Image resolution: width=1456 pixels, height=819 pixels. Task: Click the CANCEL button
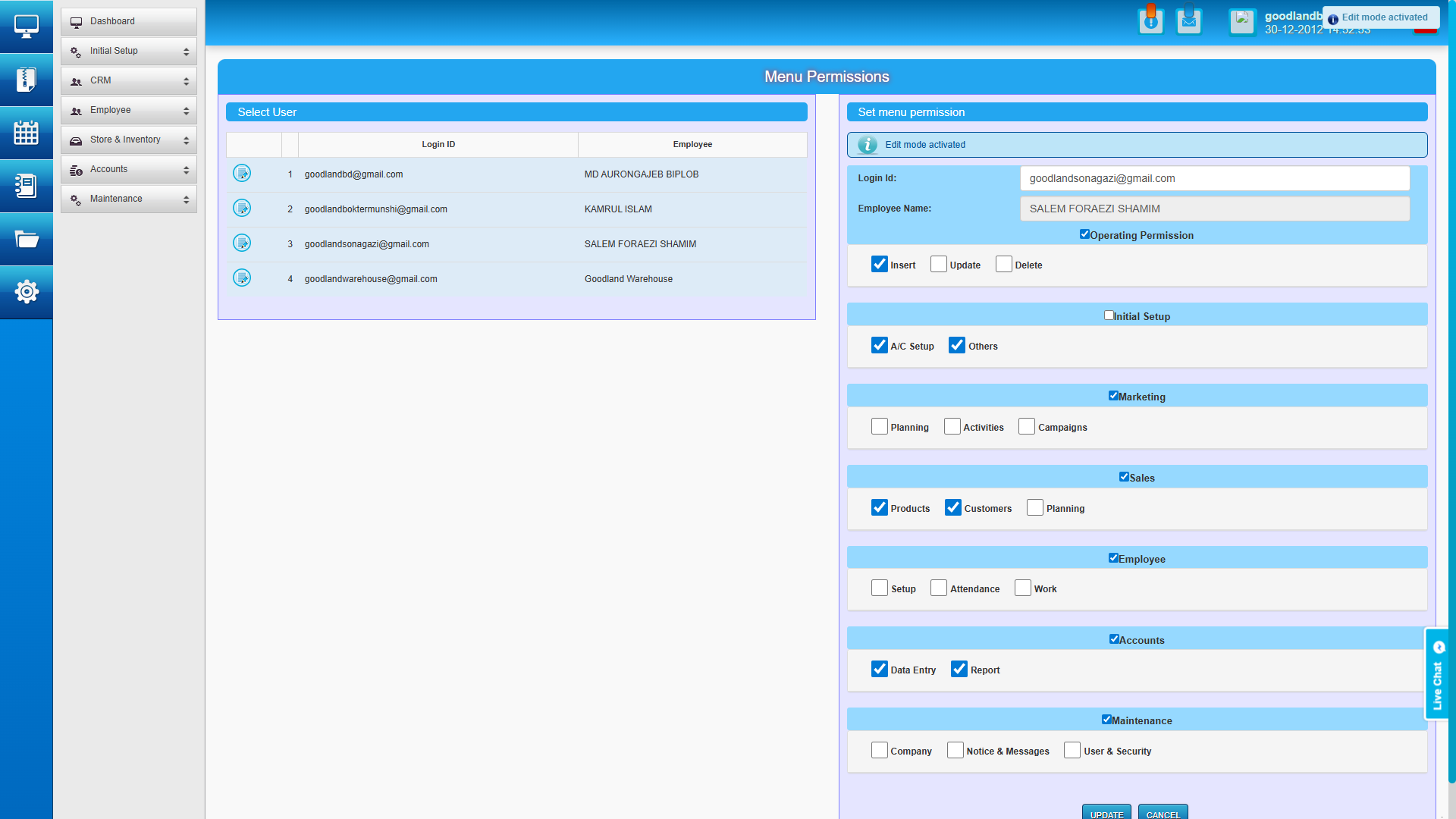(x=1163, y=813)
